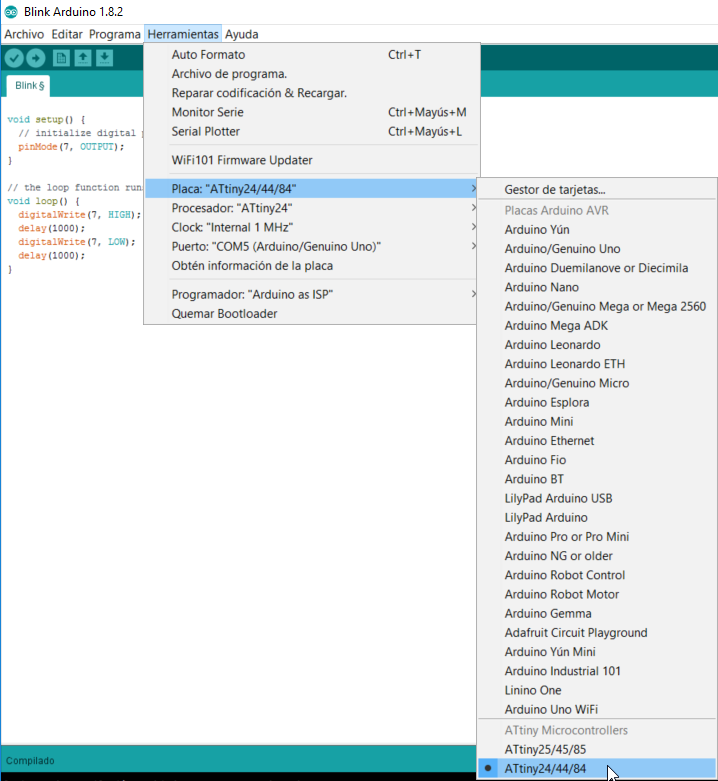Viewport: 718px width, 781px height.
Task: Choose Archivo de programa
Action: click(312, 74)
